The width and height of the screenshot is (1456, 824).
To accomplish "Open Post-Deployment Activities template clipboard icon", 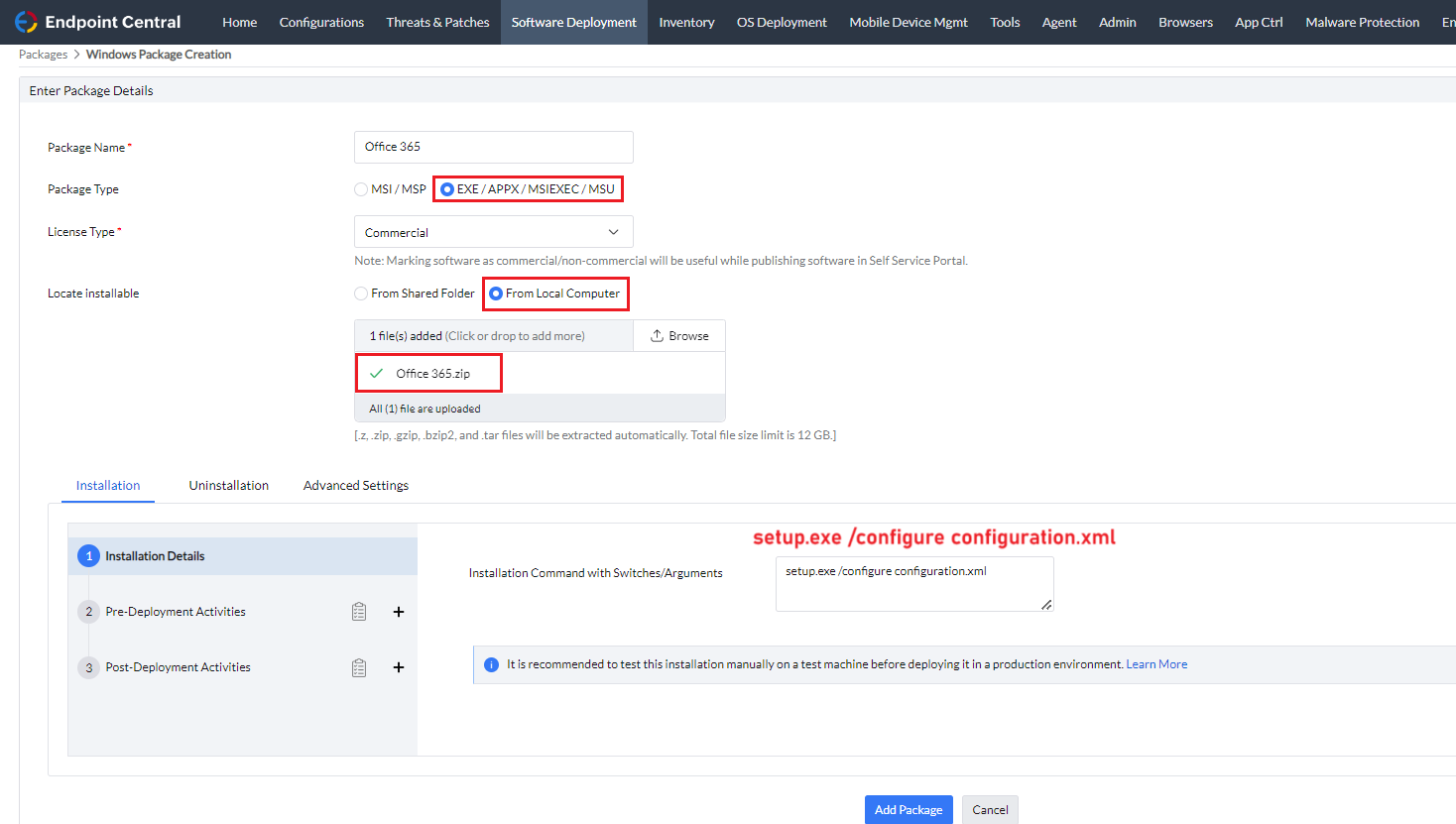I will pos(359,667).
